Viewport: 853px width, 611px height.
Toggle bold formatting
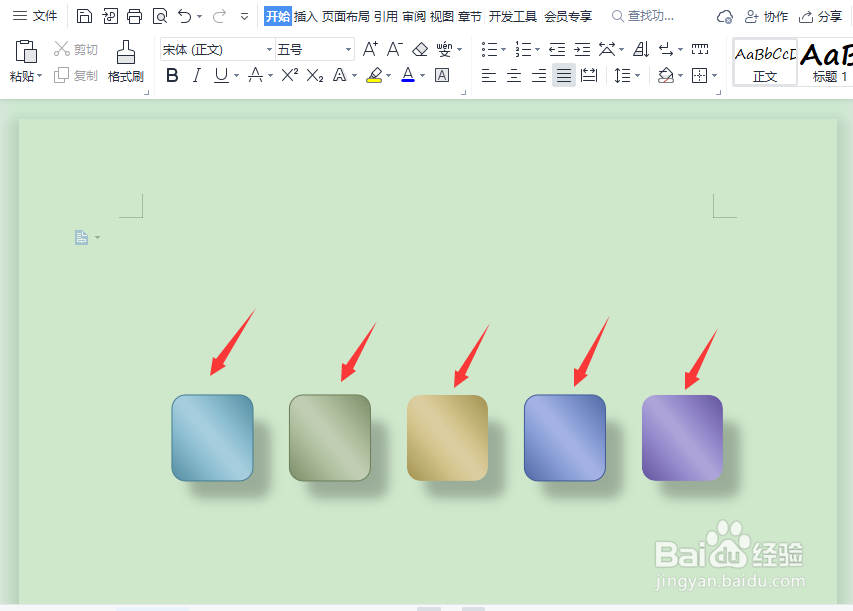pos(172,75)
